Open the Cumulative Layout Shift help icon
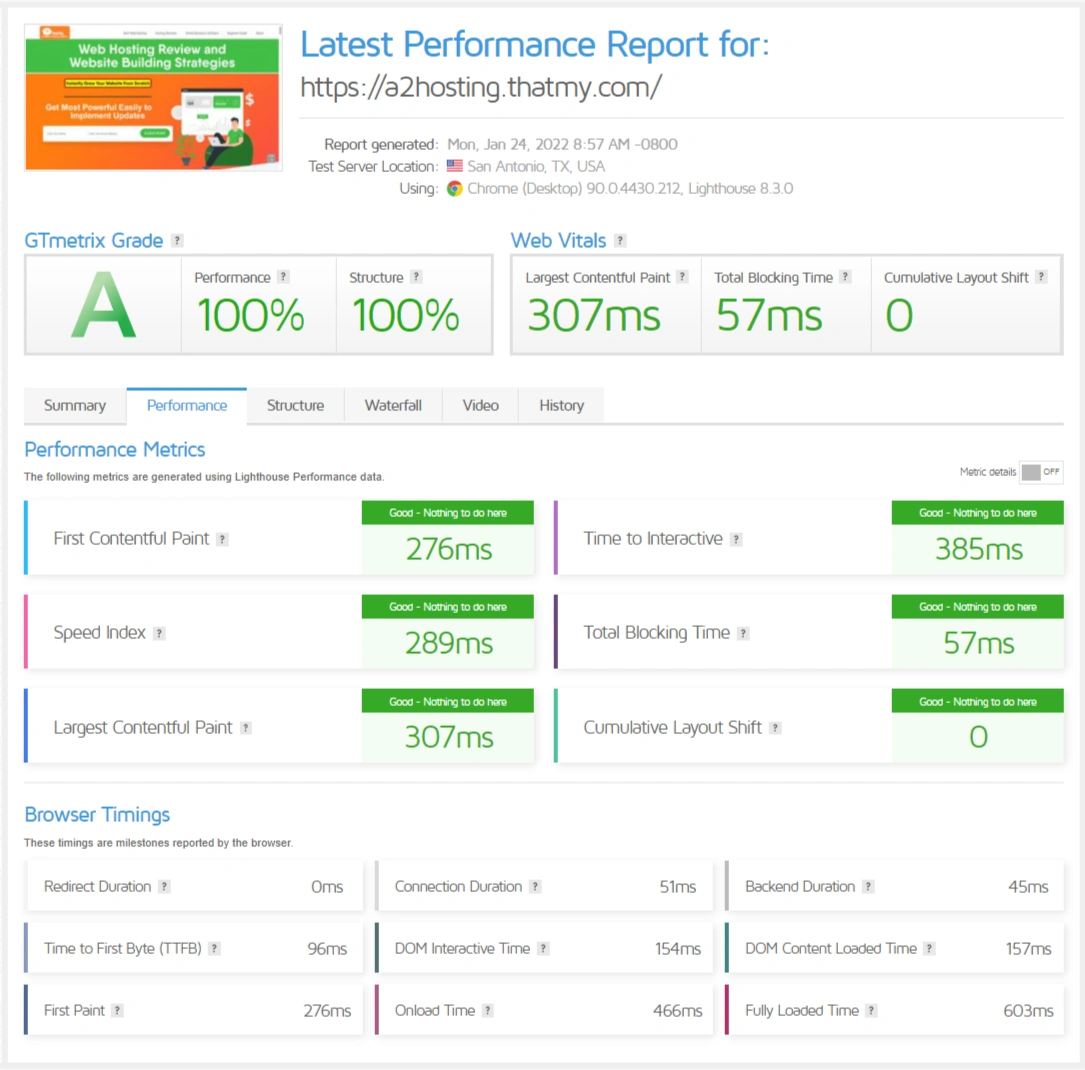The width and height of the screenshot is (1085, 1070). click(775, 728)
